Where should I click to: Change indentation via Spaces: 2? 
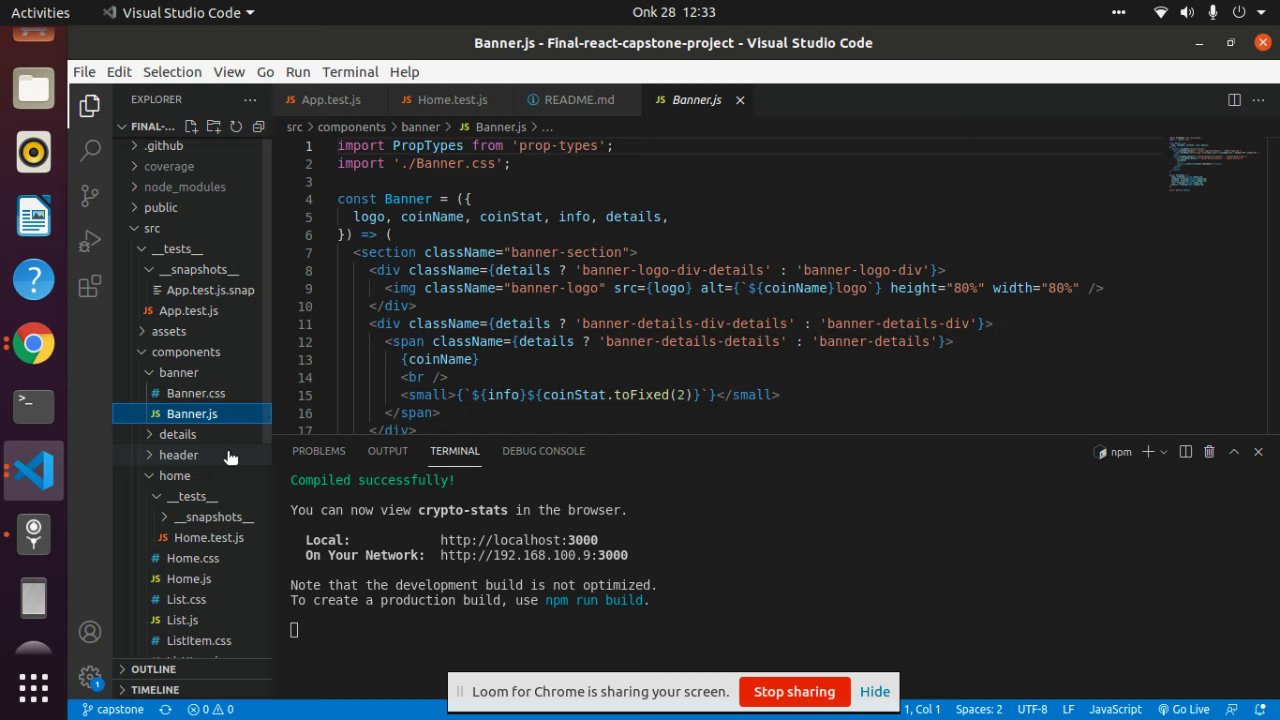click(x=979, y=709)
